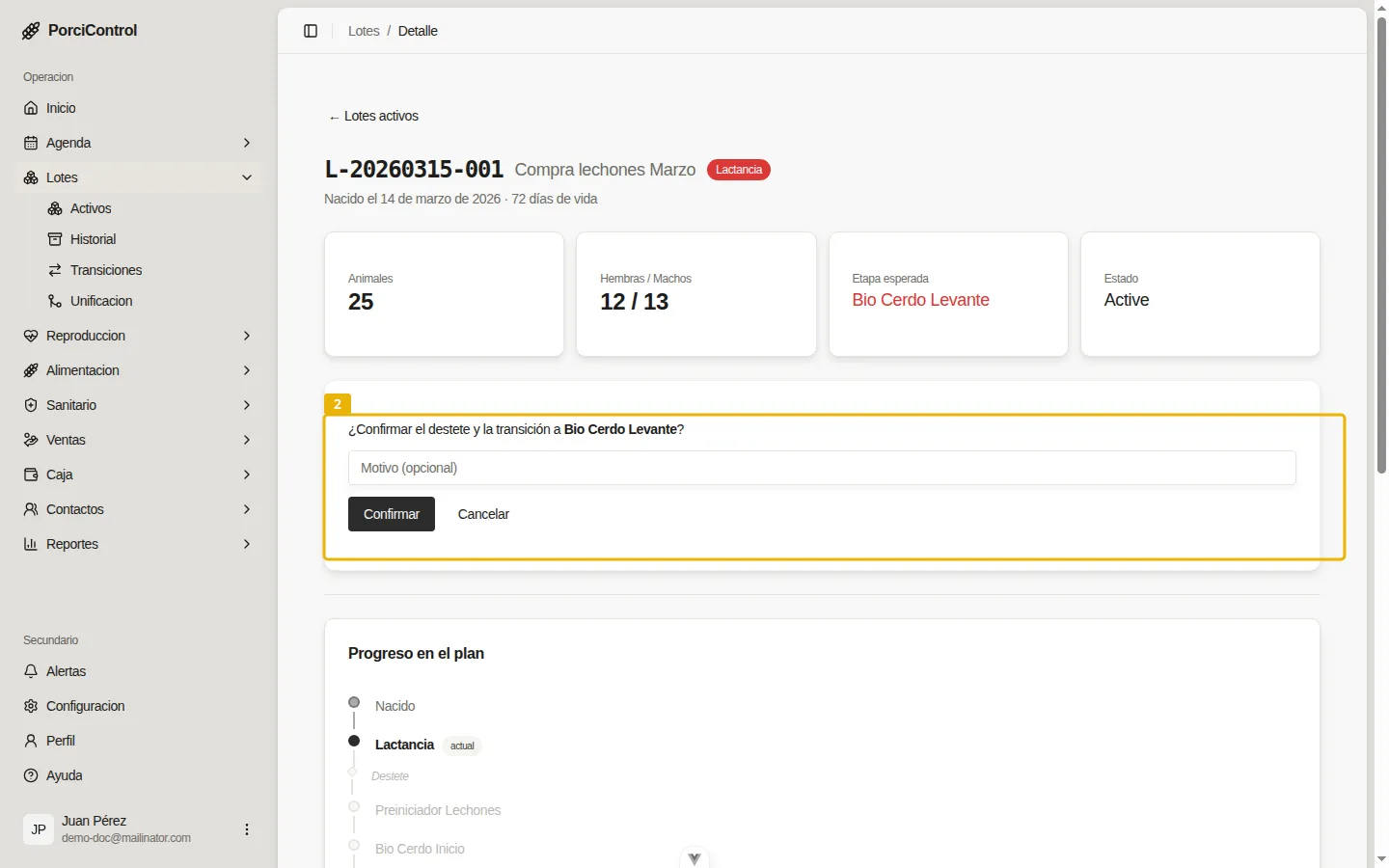The height and width of the screenshot is (868, 1389).
Task: Click the Nacido step in plan progress
Action: [x=395, y=706]
